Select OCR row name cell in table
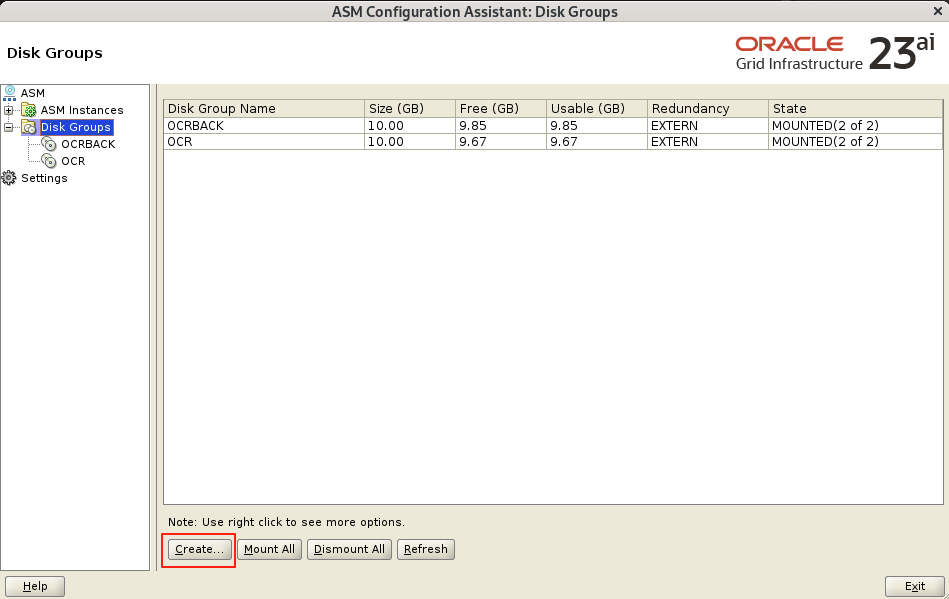Image resolution: width=949 pixels, height=599 pixels. 264,142
